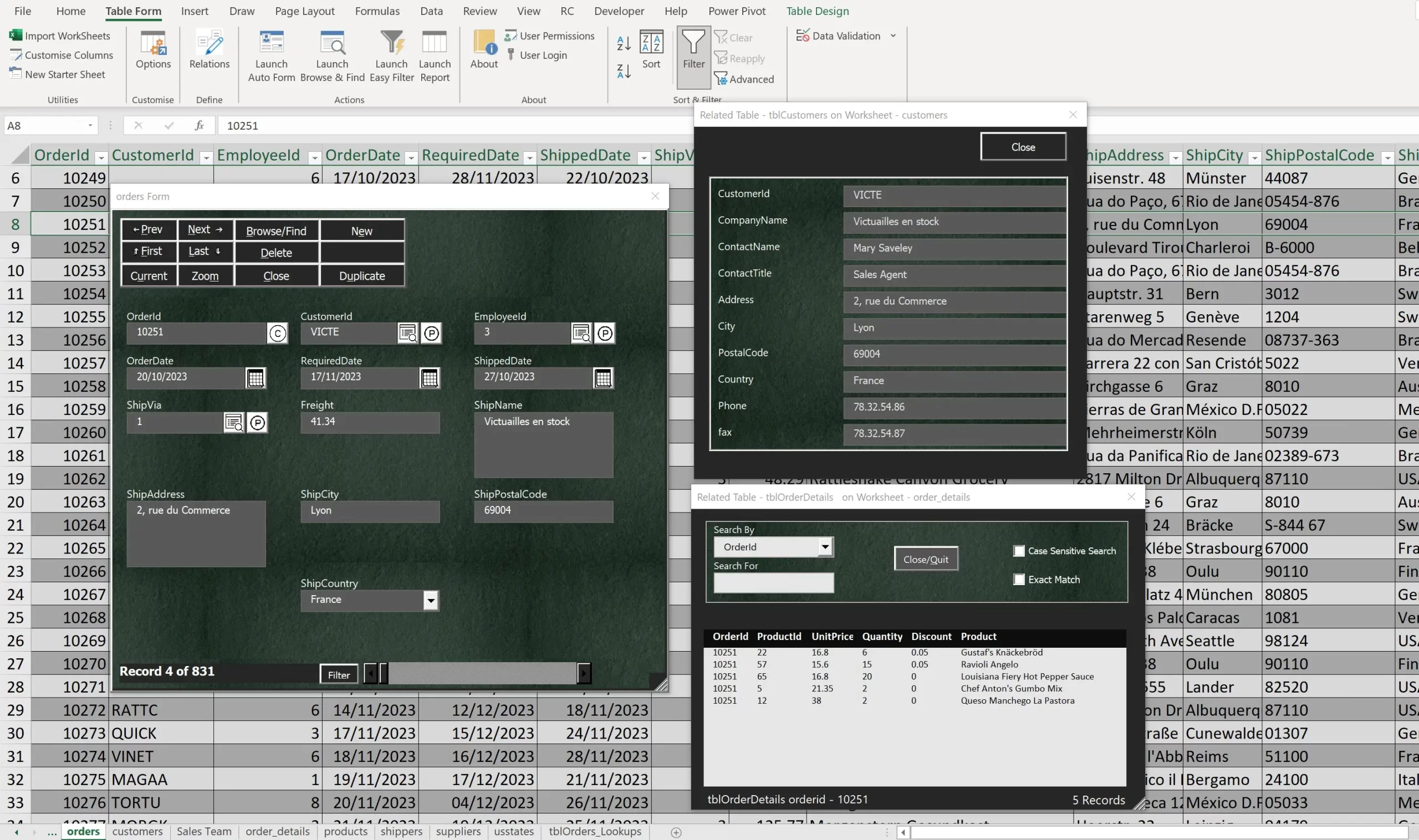Switch to the Formulas ribbon tab
This screenshot has width=1419, height=840.
tap(377, 11)
